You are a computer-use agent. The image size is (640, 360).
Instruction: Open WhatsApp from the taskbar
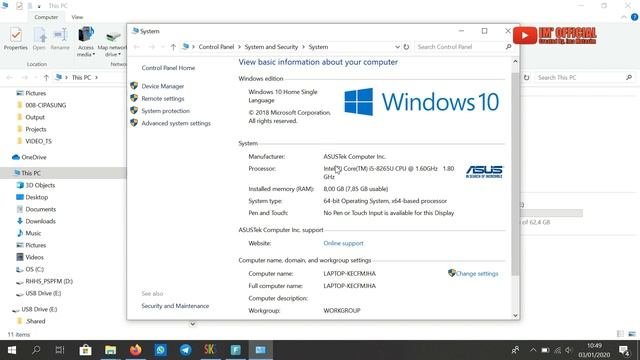(160, 350)
